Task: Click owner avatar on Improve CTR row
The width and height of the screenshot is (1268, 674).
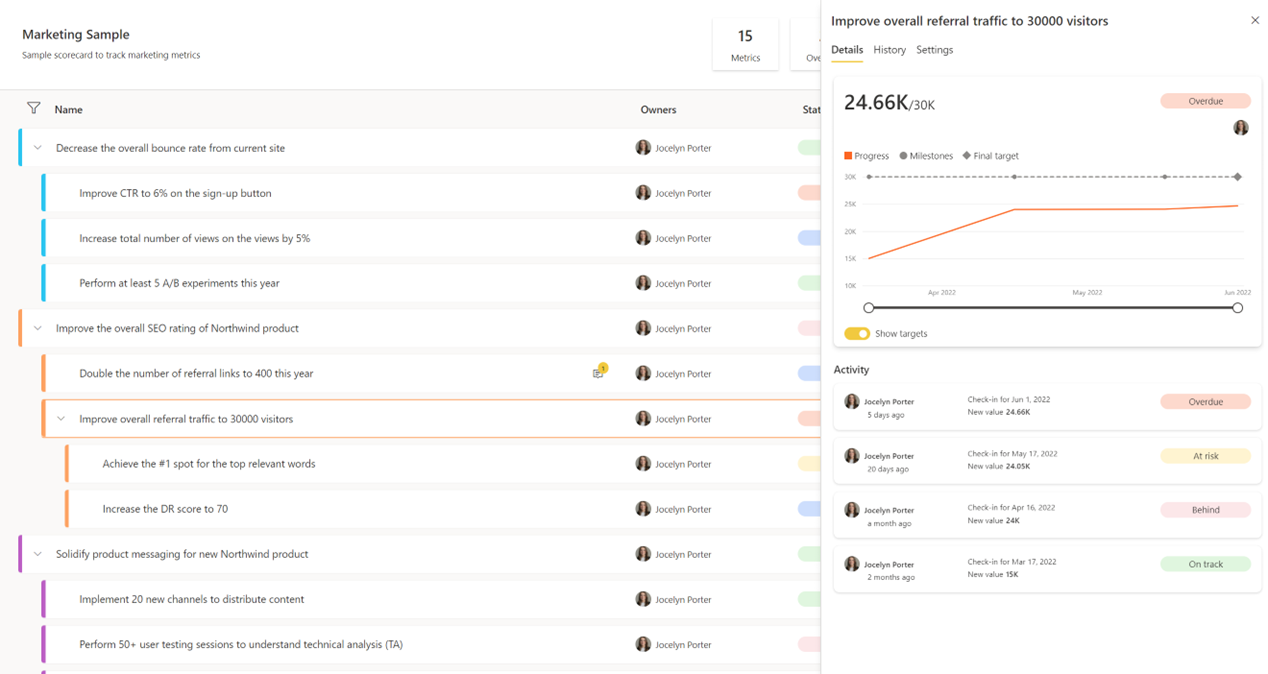Action: point(643,193)
